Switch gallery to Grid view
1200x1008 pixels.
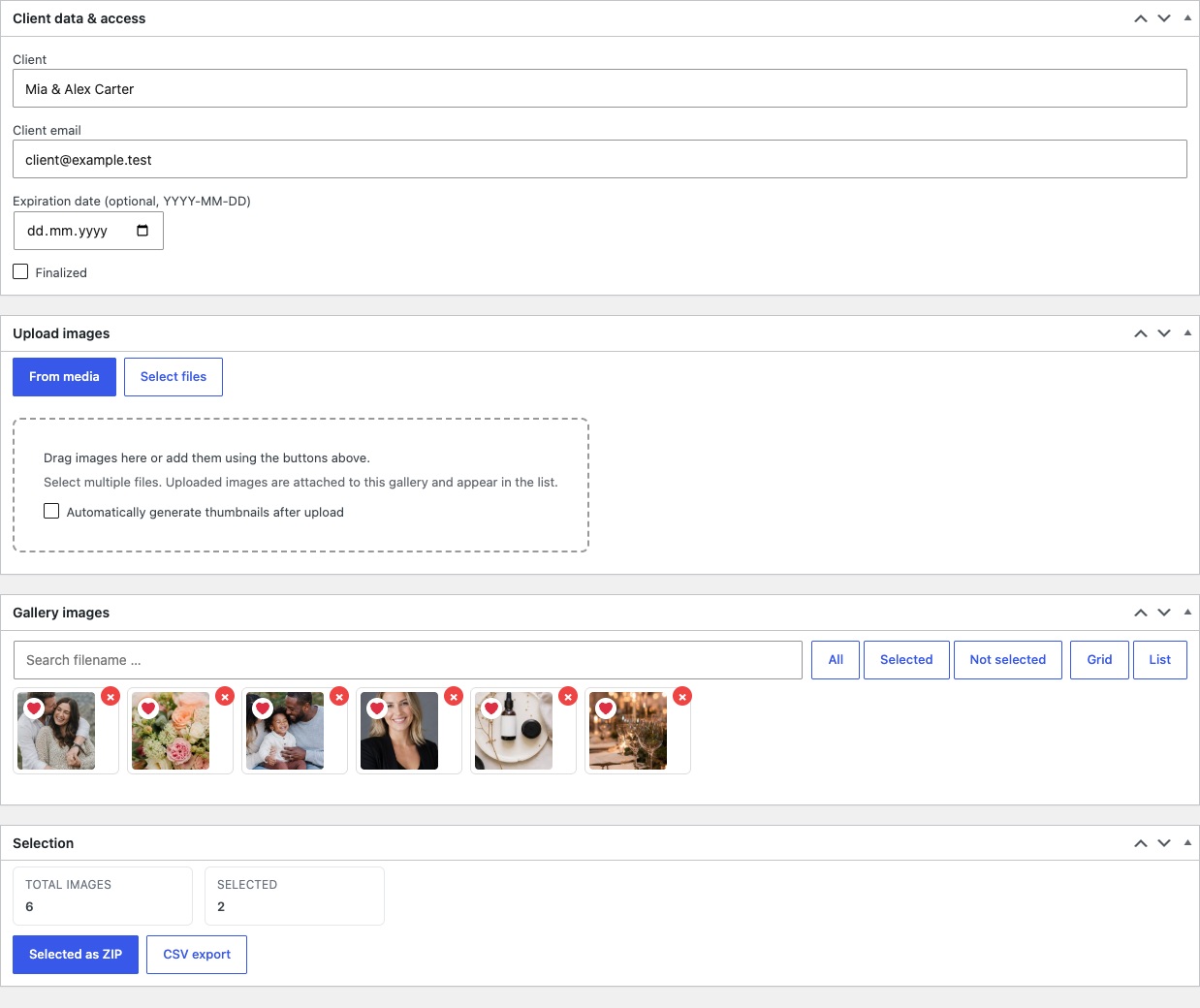[1099, 660]
